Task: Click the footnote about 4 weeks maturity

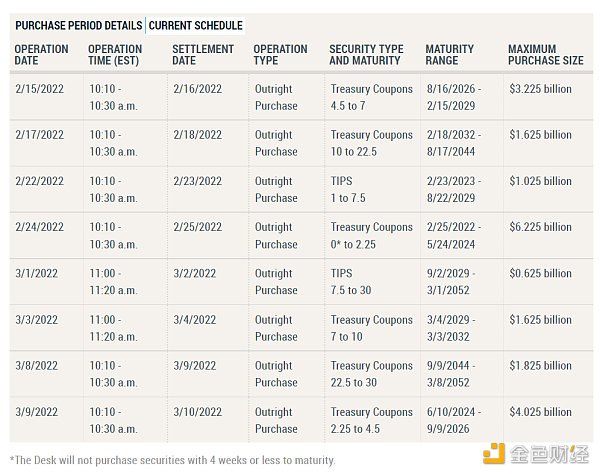Action: (172, 460)
